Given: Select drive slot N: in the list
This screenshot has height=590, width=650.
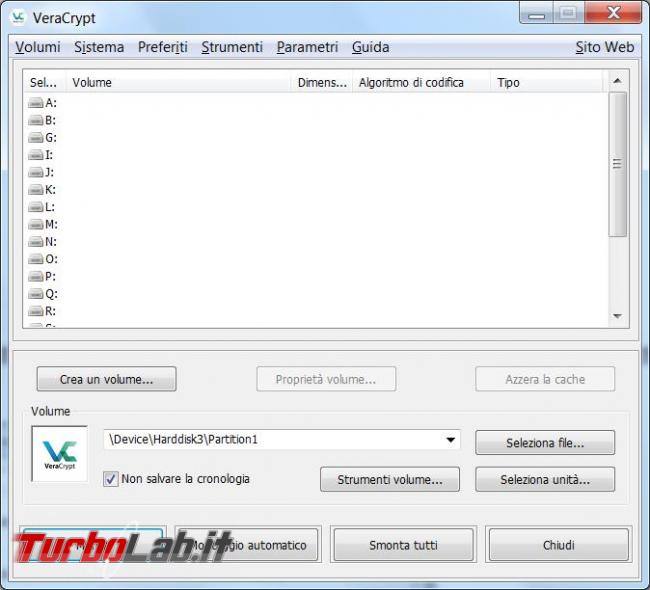Looking at the screenshot, I should 43,242.
